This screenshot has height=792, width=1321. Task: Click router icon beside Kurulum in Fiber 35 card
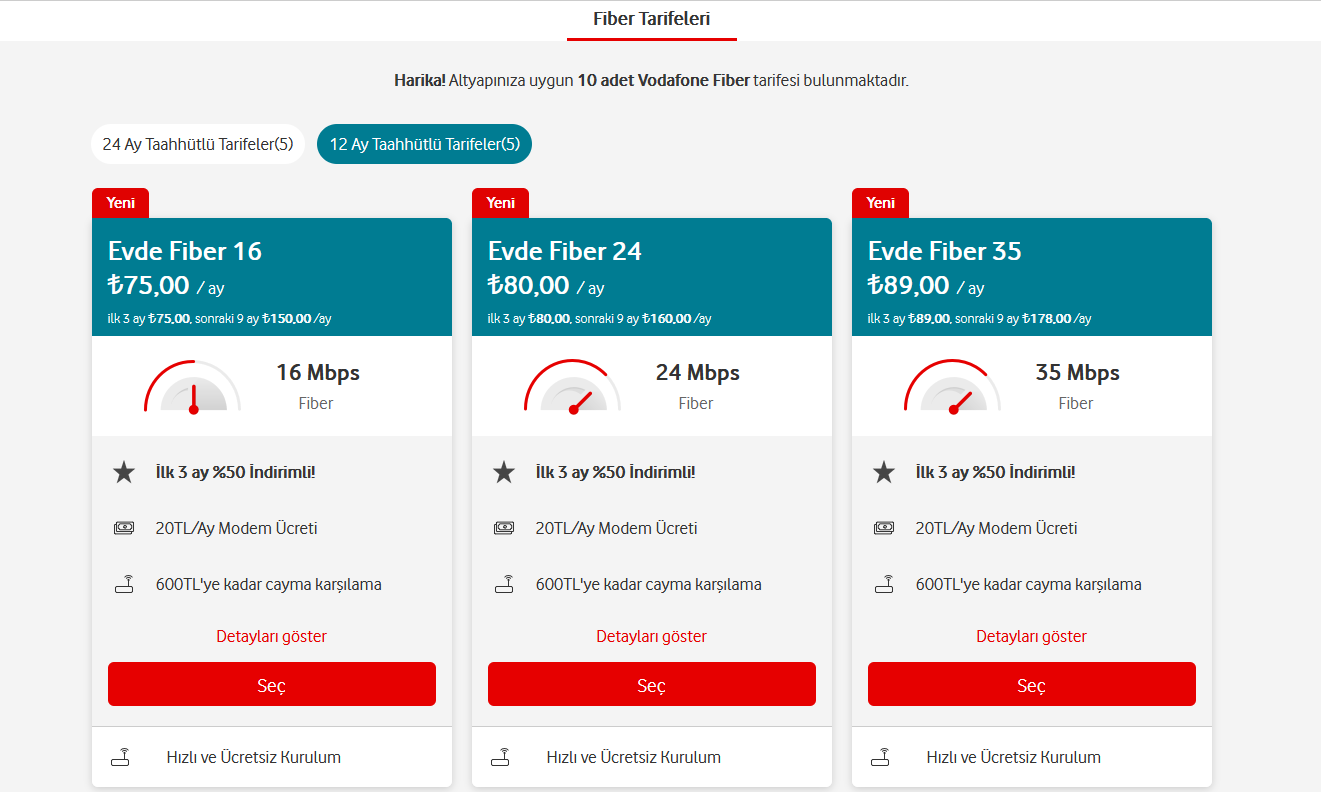coord(880,757)
